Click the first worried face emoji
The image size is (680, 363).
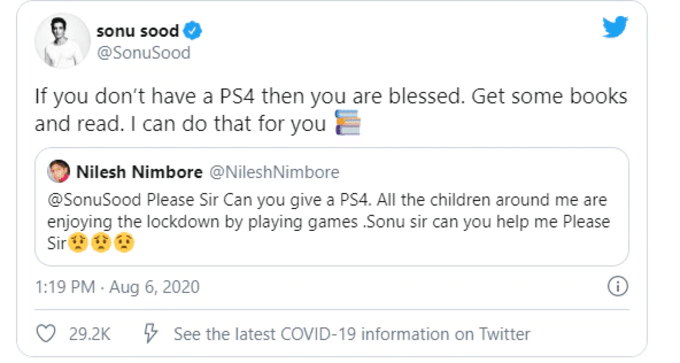coord(78,243)
